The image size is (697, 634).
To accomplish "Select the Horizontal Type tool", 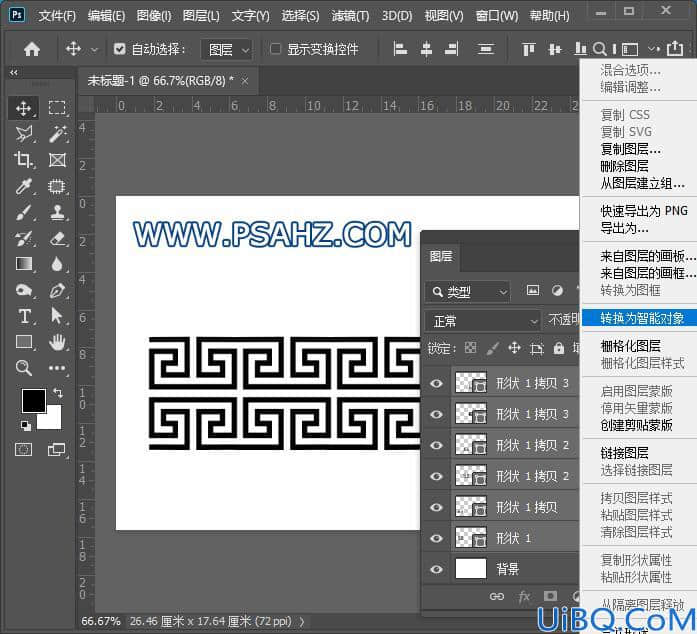I will click(x=24, y=316).
